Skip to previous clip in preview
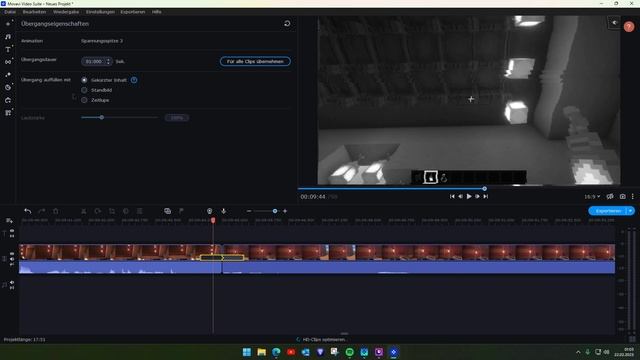Image resolution: width=640 pixels, height=360 pixels. pyautogui.click(x=452, y=196)
